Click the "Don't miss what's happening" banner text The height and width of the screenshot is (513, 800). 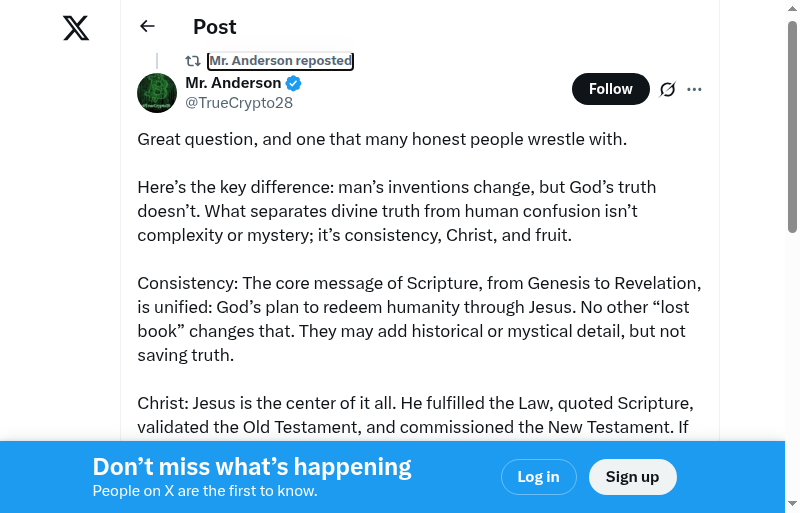coord(252,467)
